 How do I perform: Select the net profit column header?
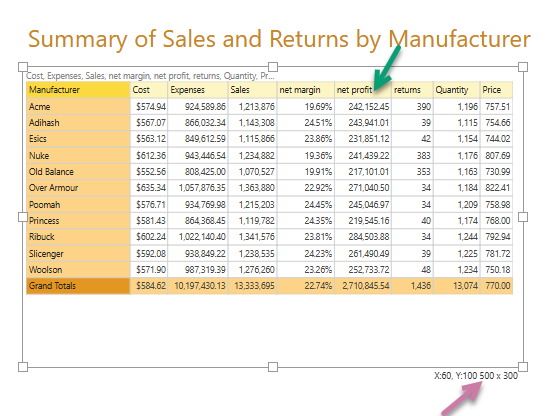[x=363, y=90]
